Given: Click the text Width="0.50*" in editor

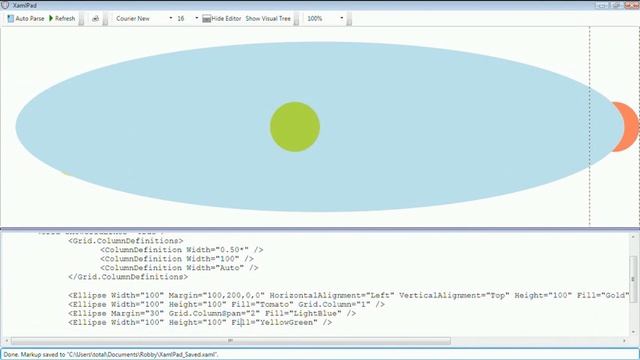Looking at the screenshot, I should tap(217, 250).
